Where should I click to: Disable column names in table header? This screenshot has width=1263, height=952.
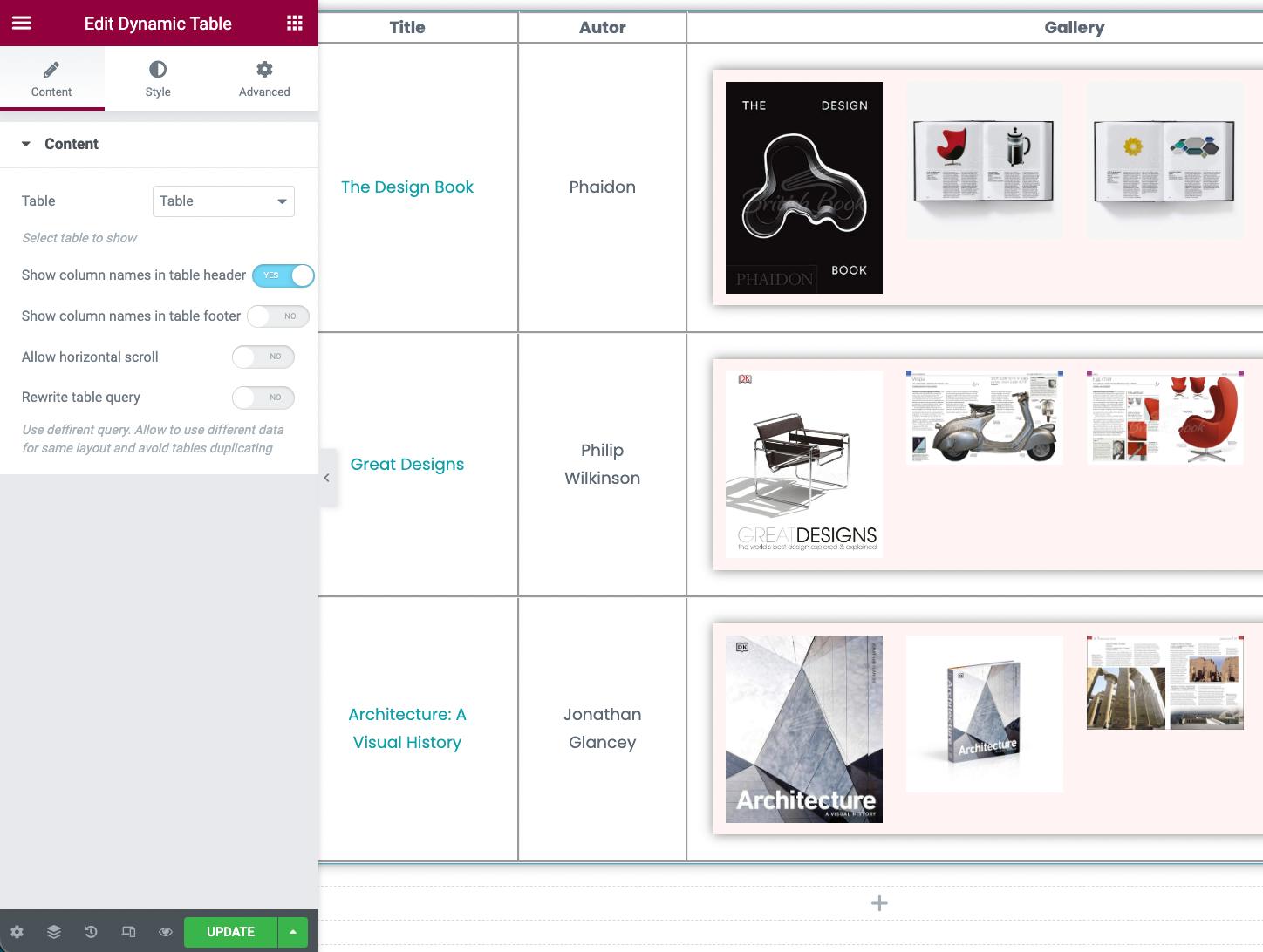(x=283, y=275)
